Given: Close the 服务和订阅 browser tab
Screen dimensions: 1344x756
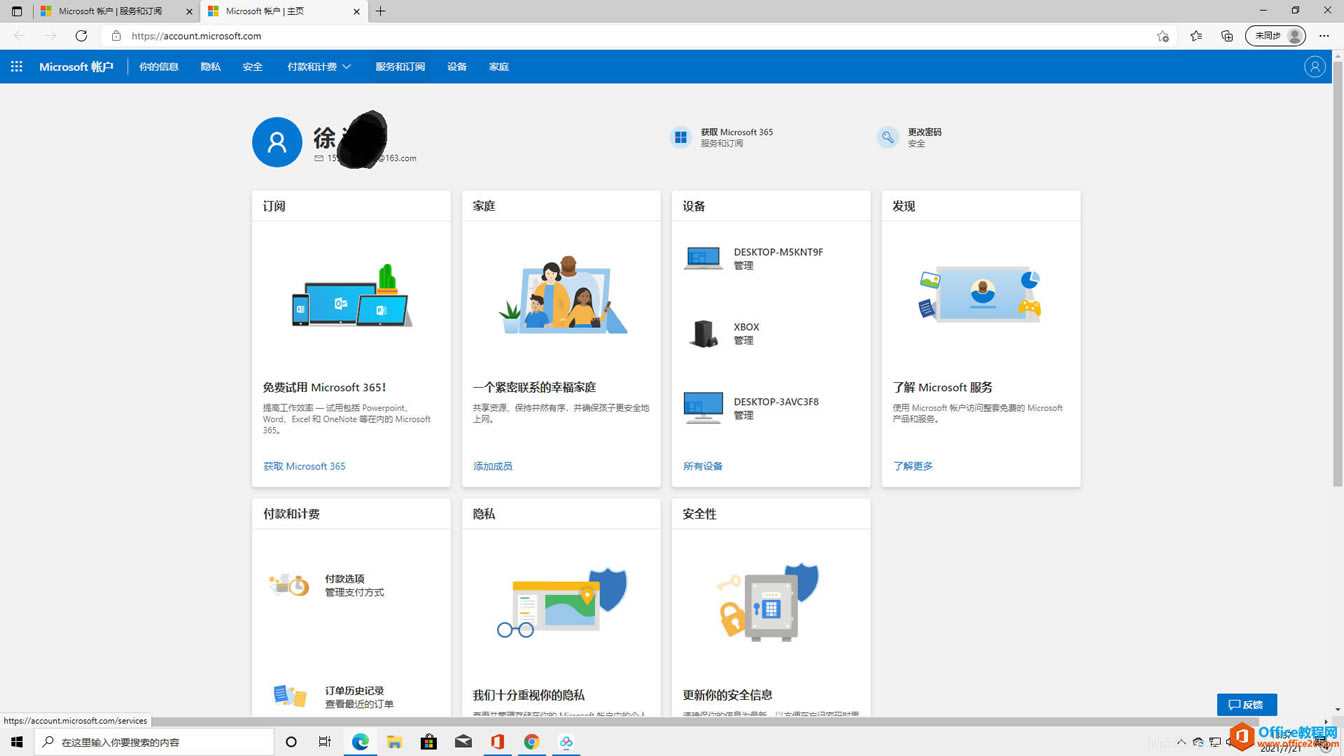Looking at the screenshot, I should tap(189, 12).
